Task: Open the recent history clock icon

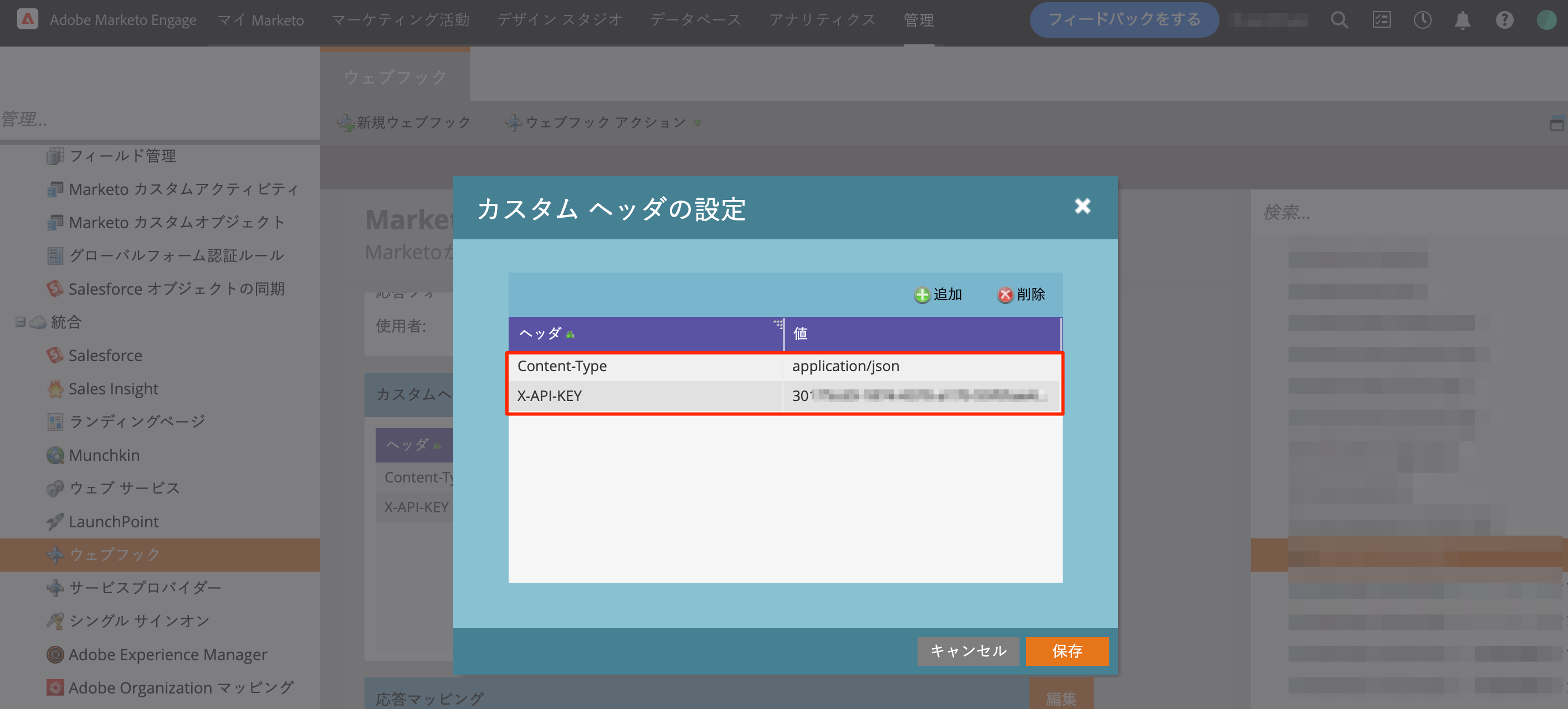Action: coord(1422,20)
